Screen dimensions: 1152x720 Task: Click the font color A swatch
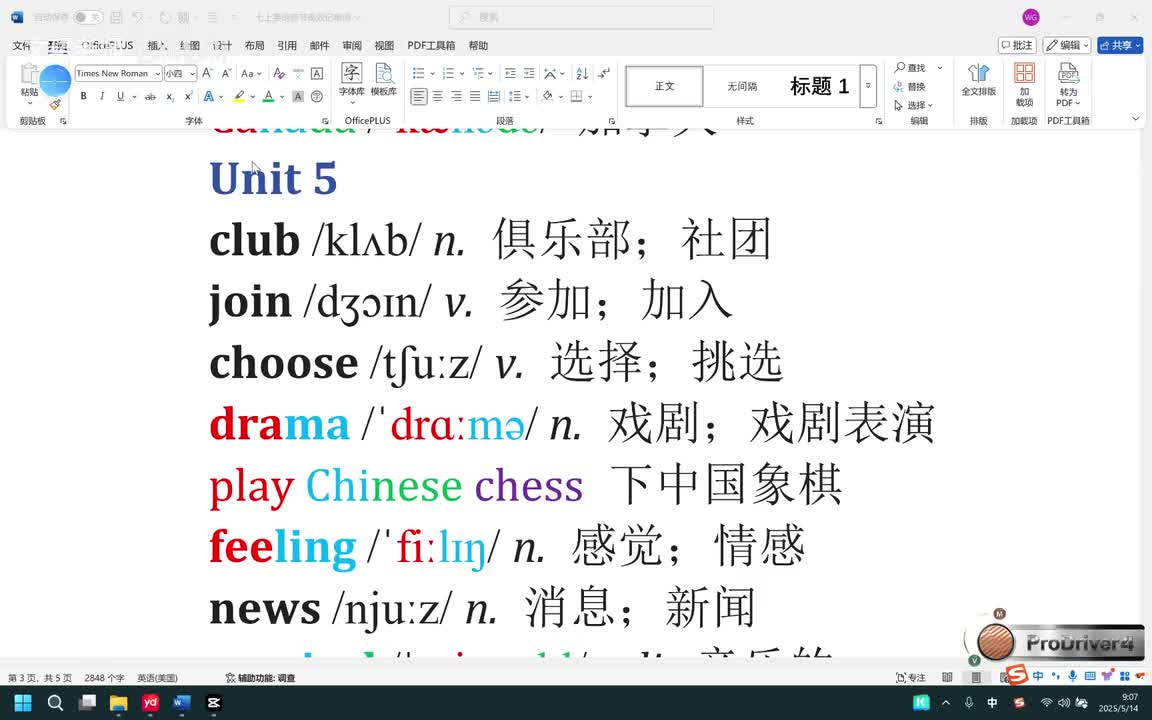(269, 96)
